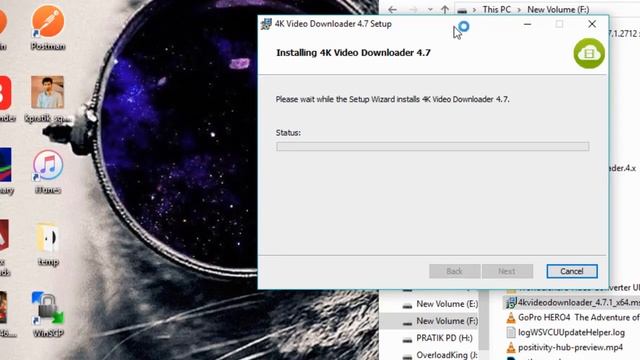
Task: Click drive icon beside New Volume (E:)
Action: [407, 305]
